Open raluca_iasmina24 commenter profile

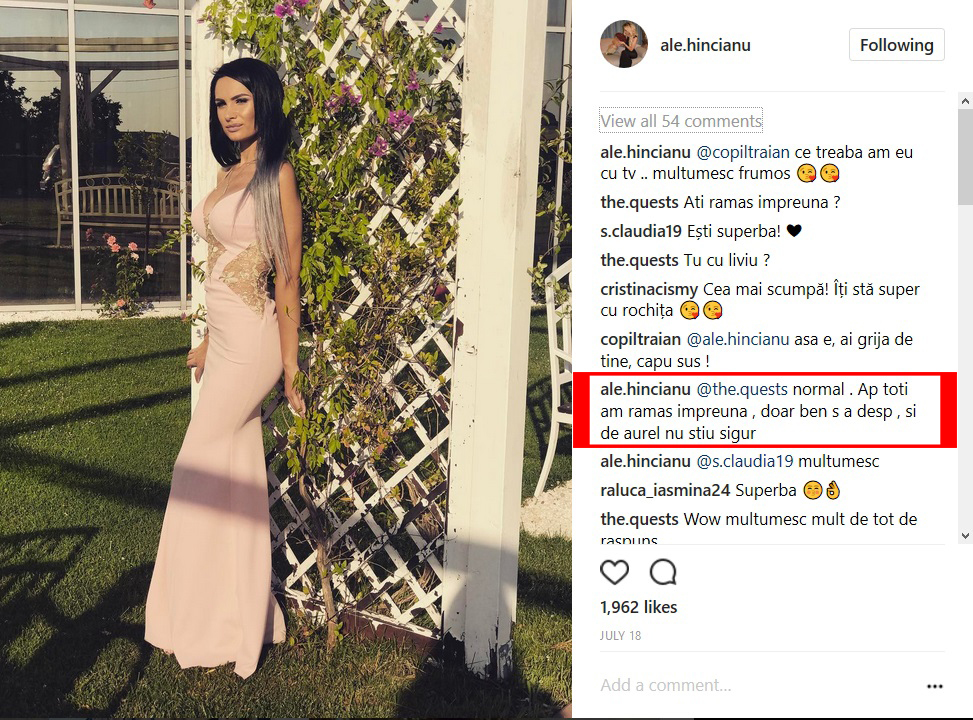(665, 490)
